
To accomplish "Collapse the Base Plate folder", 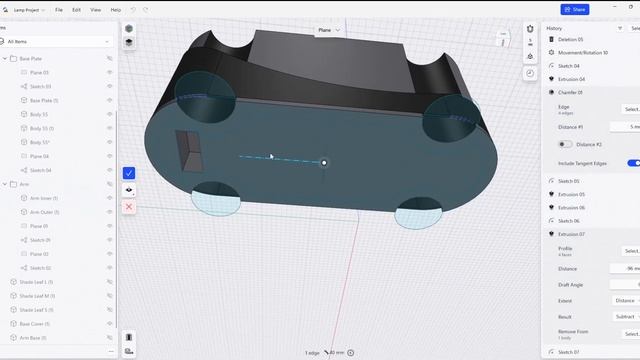I will tap(5, 59).
